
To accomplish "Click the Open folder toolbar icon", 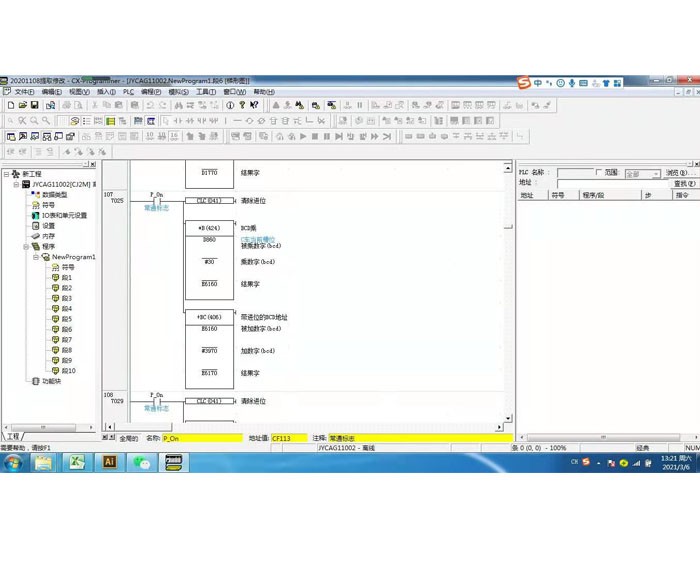I will tap(23, 105).
